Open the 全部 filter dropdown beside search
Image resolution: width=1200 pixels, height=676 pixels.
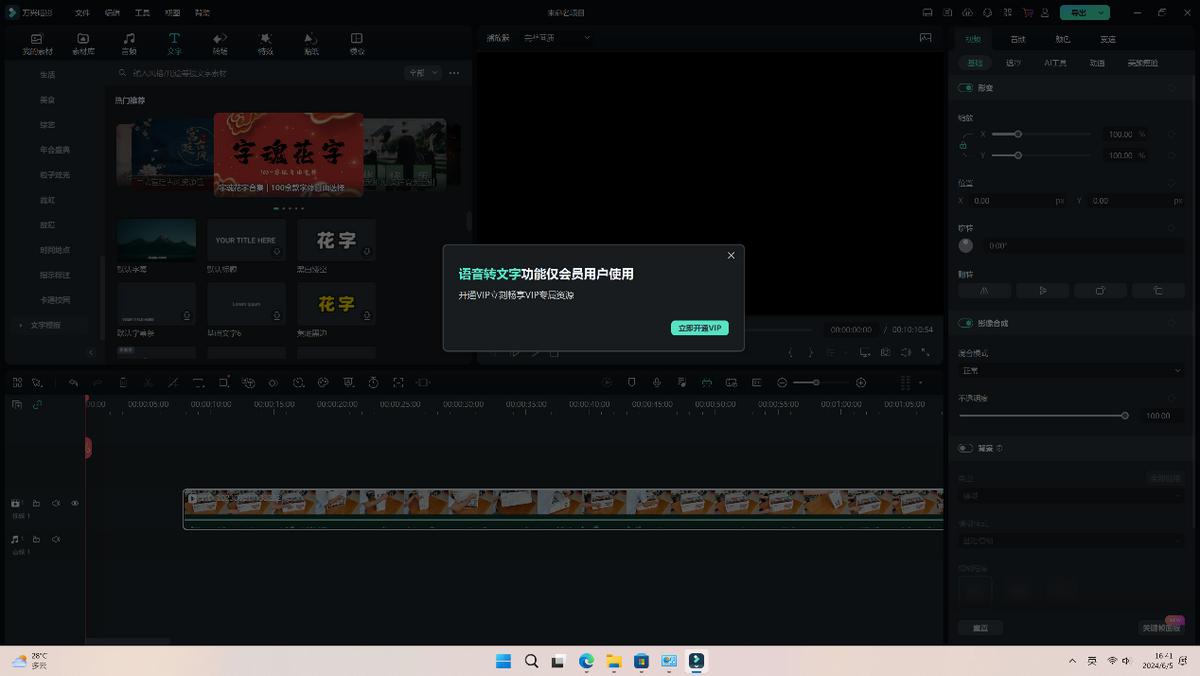point(422,73)
